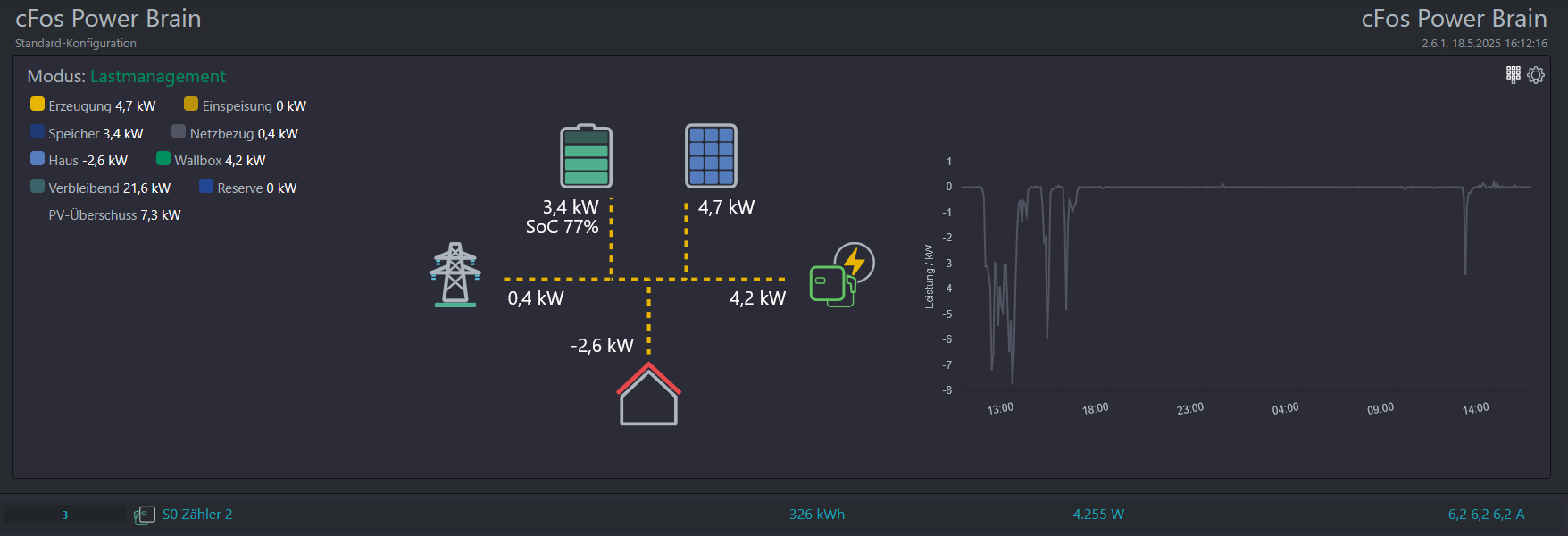Click the Verbleibend 21,6 kW legend label
The height and width of the screenshot is (536, 1568).
click(109, 188)
